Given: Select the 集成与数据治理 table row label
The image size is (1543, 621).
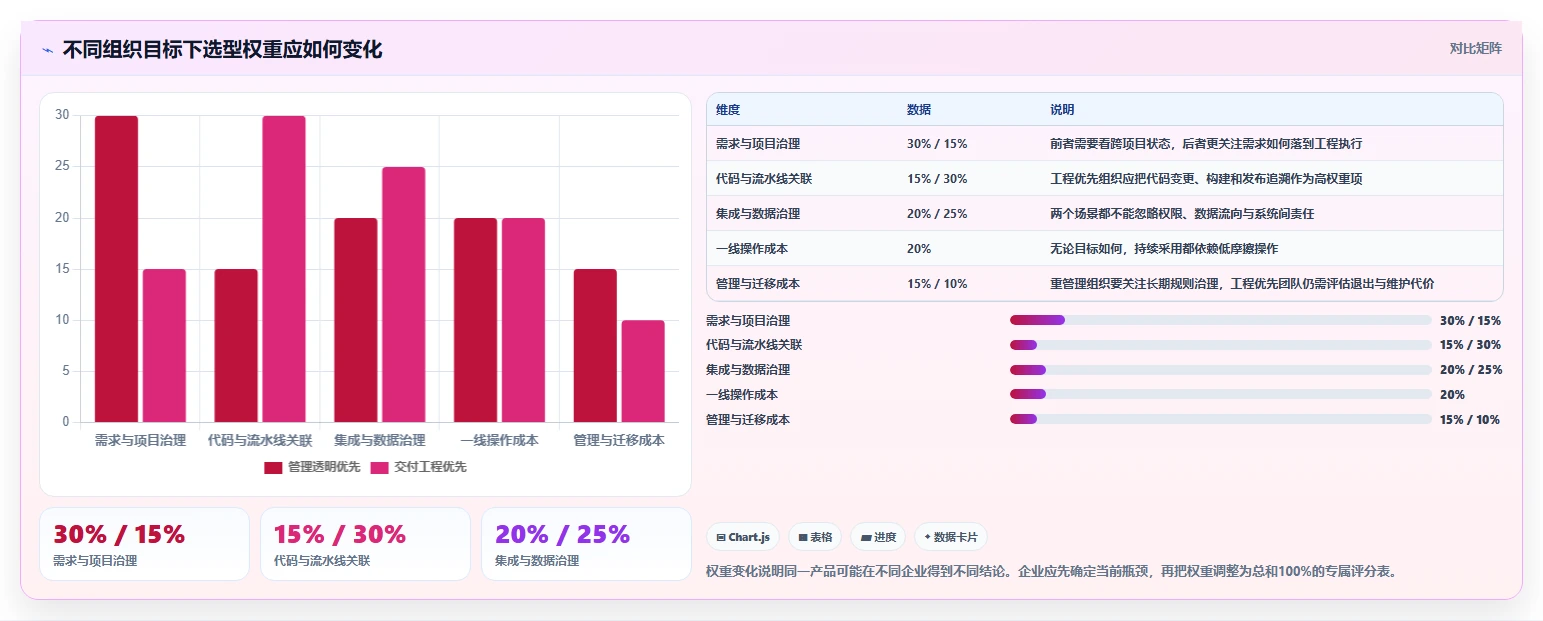Looking at the screenshot, I should [758, 214].
